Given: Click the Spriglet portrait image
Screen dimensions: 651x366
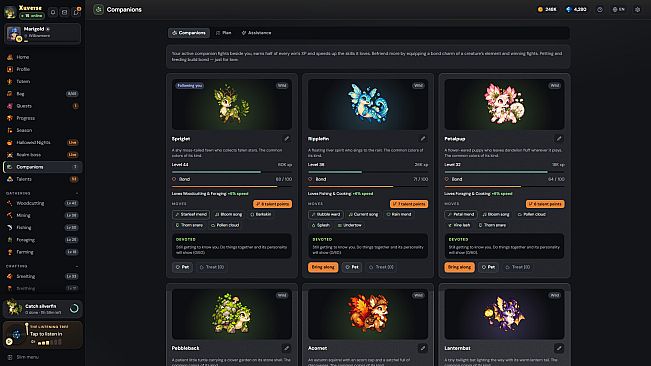Looking at the screenshot, I should click(232, 105).
